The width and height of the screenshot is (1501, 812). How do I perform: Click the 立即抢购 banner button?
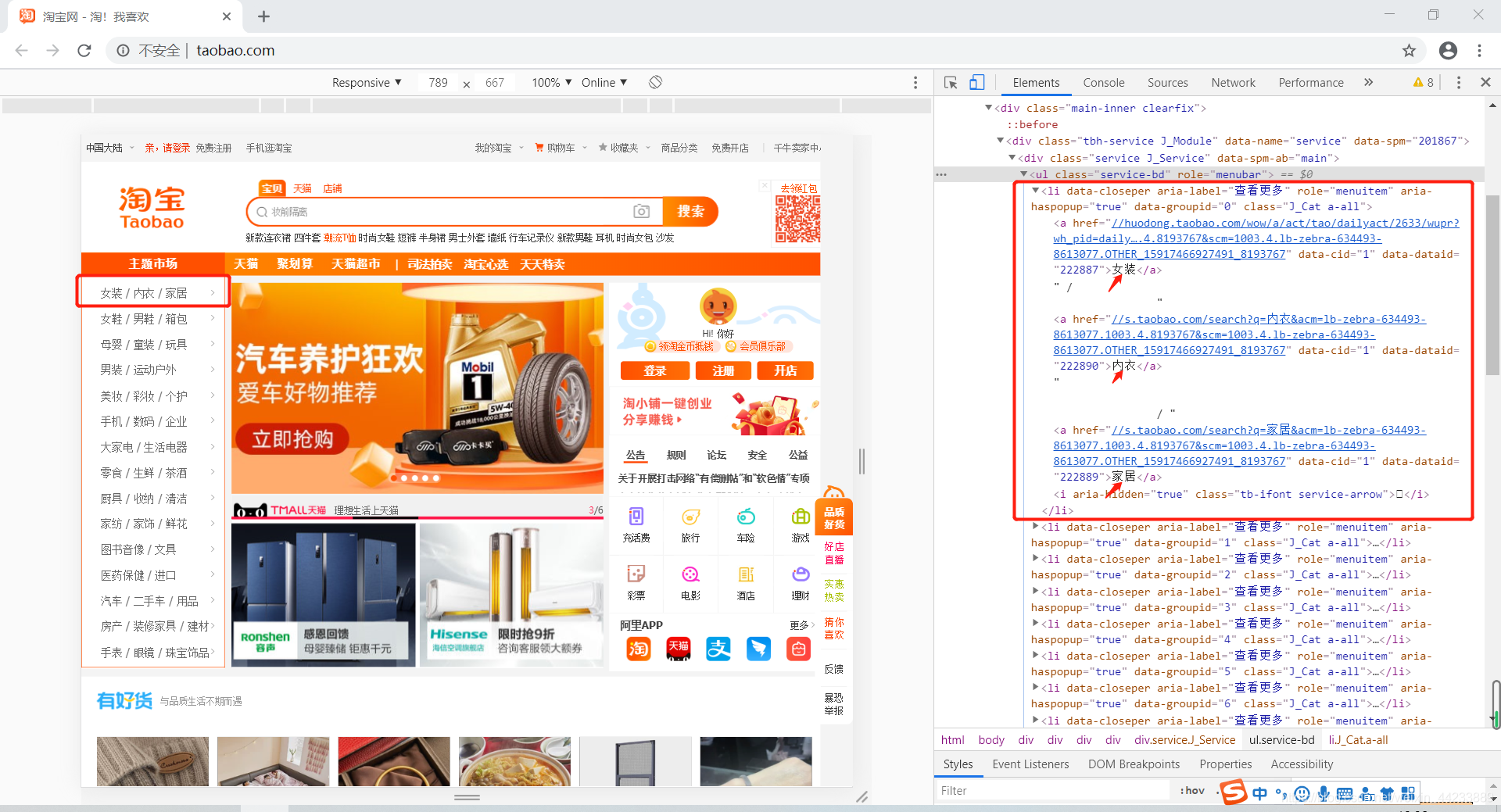point(292,440)
